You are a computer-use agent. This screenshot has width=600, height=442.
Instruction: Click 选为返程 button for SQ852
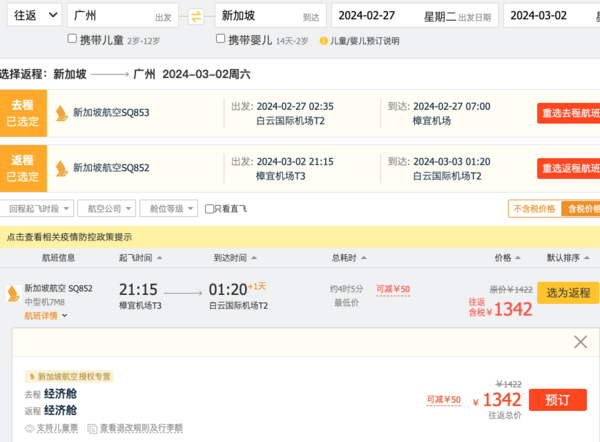pos(568,293)
